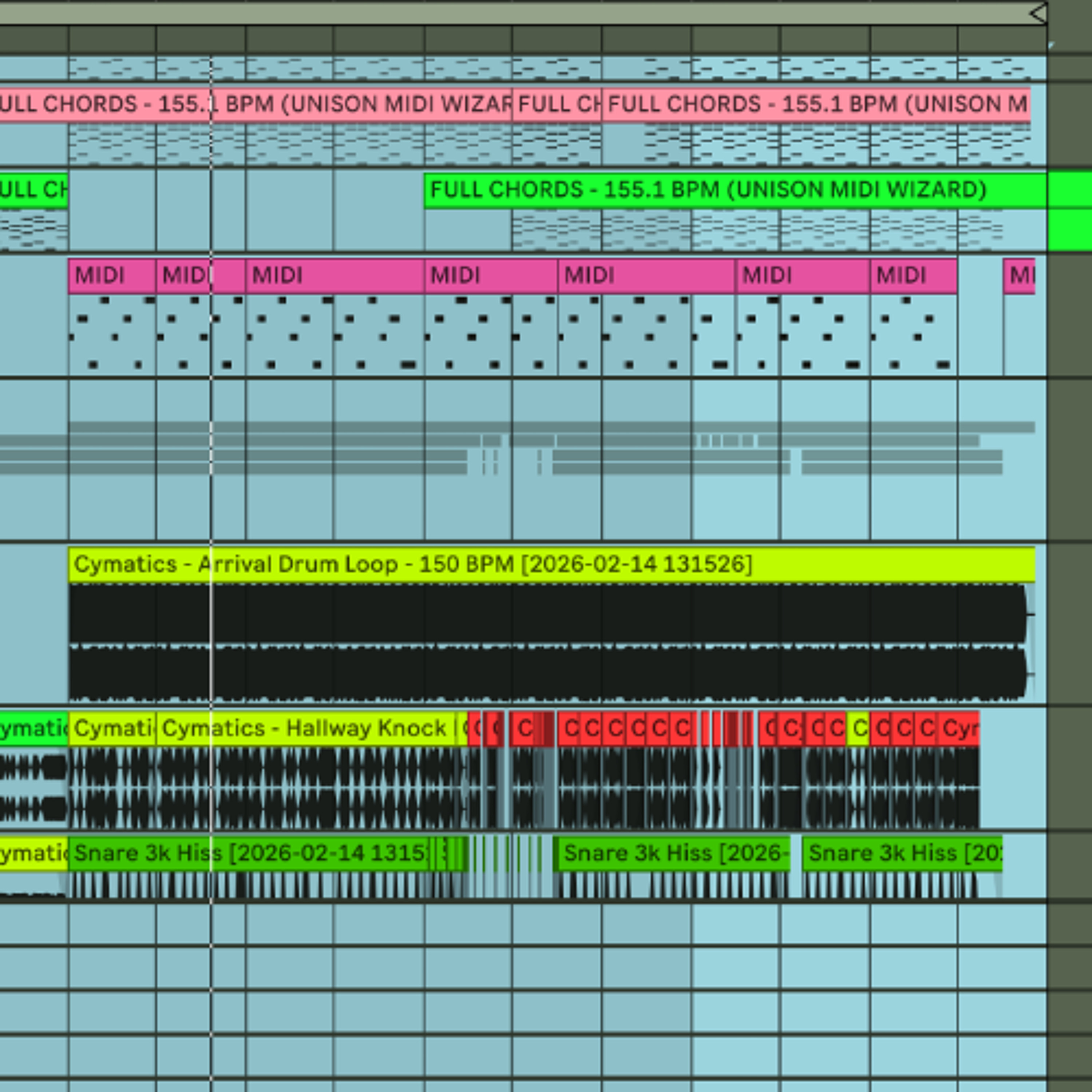This screenshot has width=1092, height=1092.
Task: Select pink clip ending in 'UNISON MIDI WIZAR'
Action: point(256,104)
